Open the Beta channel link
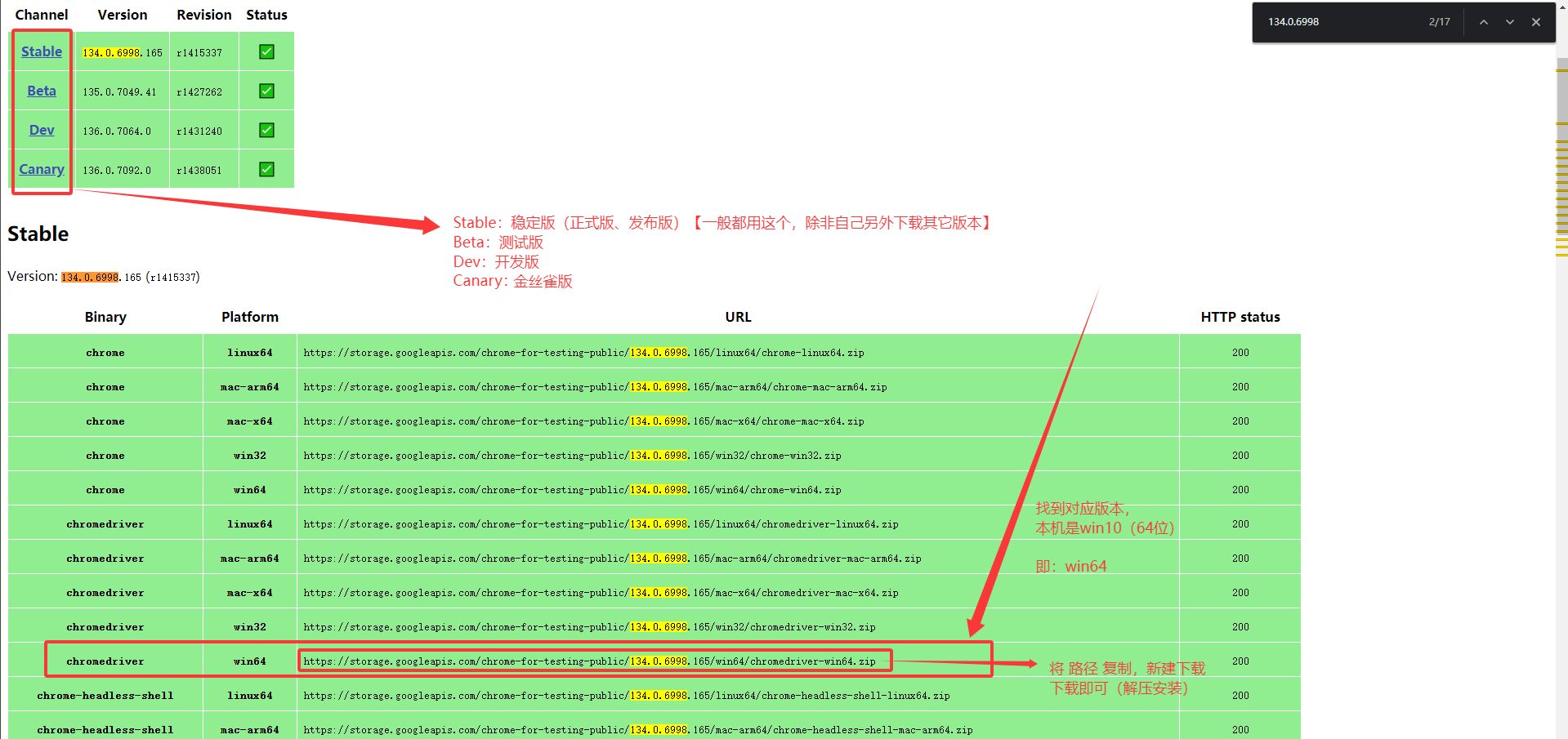 tap(42, 91)
